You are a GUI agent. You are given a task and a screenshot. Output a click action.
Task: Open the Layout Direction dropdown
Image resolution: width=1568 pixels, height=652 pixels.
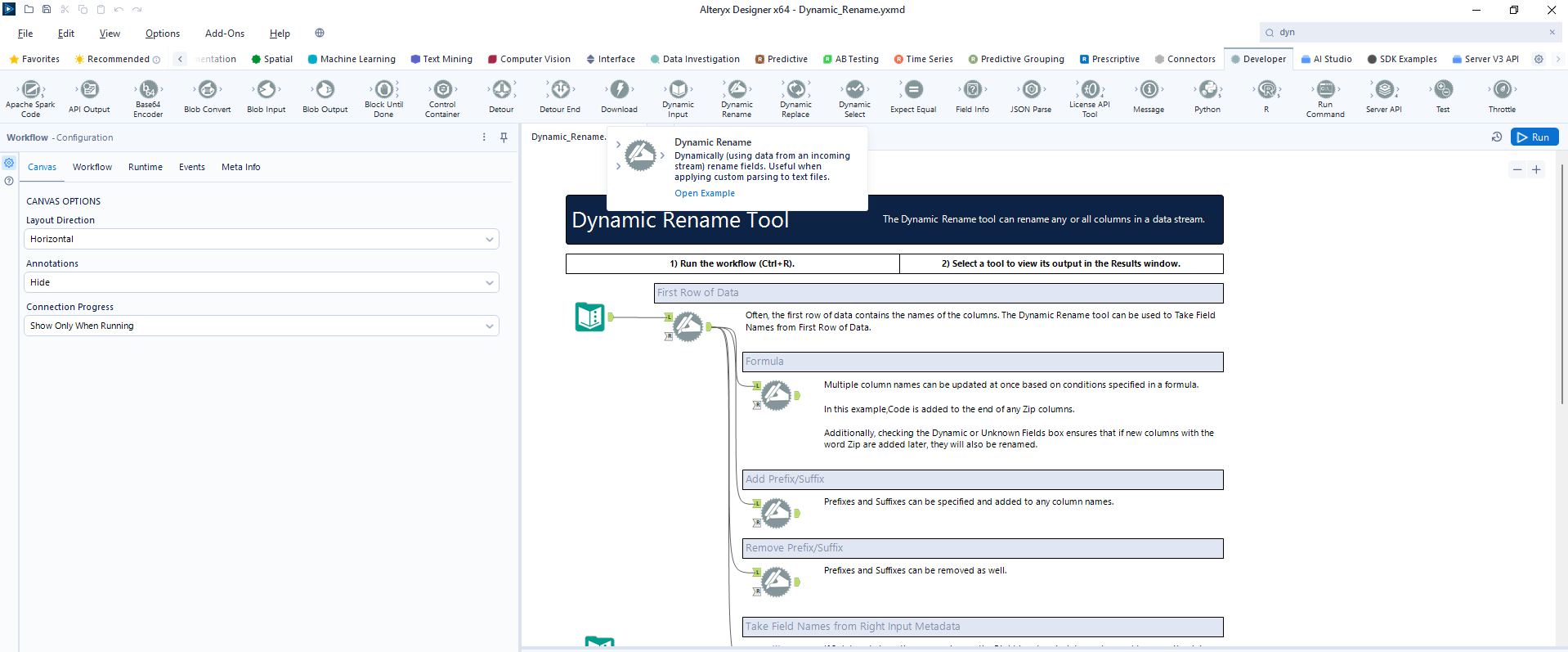tap(261, 239)
